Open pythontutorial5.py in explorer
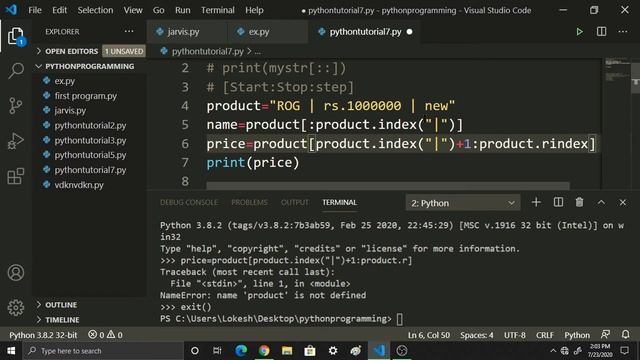Viewport: 640px width, 360px height. (x=89, y=155)
